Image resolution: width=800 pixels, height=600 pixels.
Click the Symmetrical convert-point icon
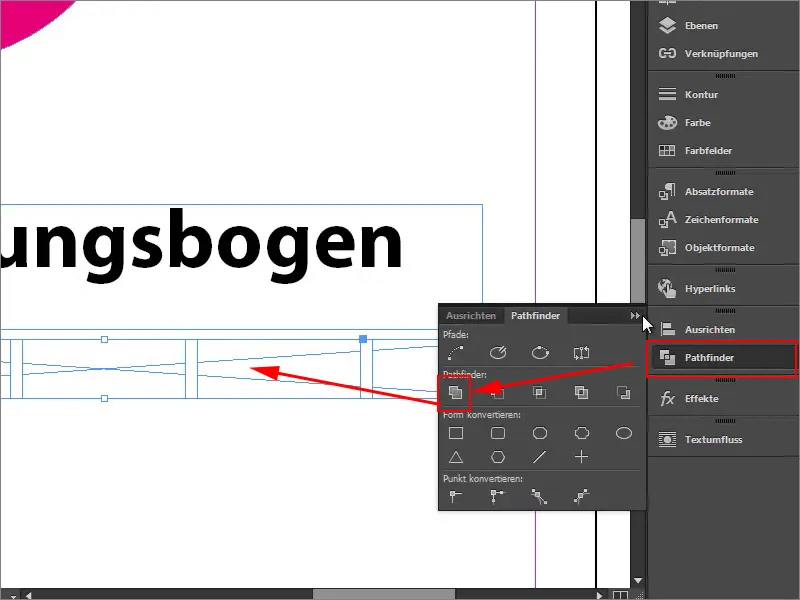click(582, 496)
